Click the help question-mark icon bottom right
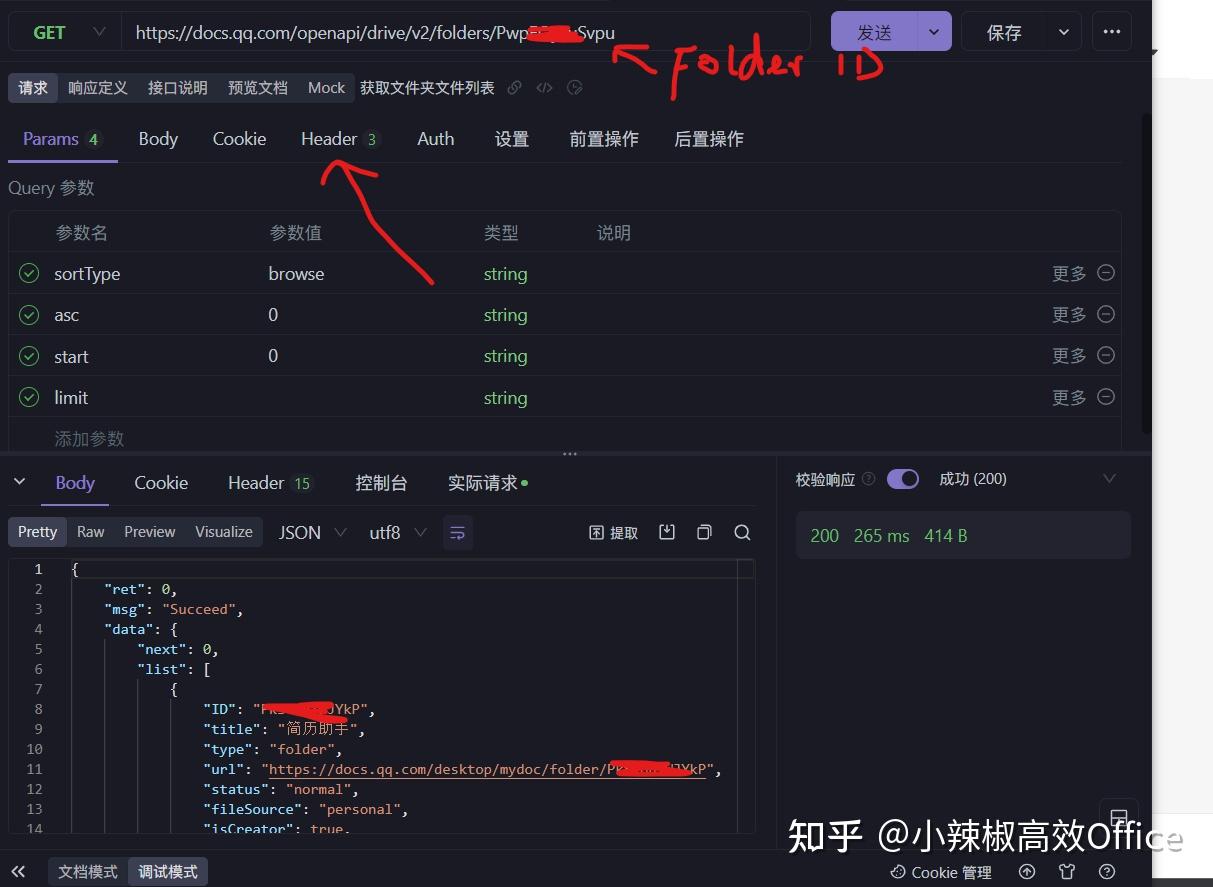The image size is (1213, 887). [1107, 871]
